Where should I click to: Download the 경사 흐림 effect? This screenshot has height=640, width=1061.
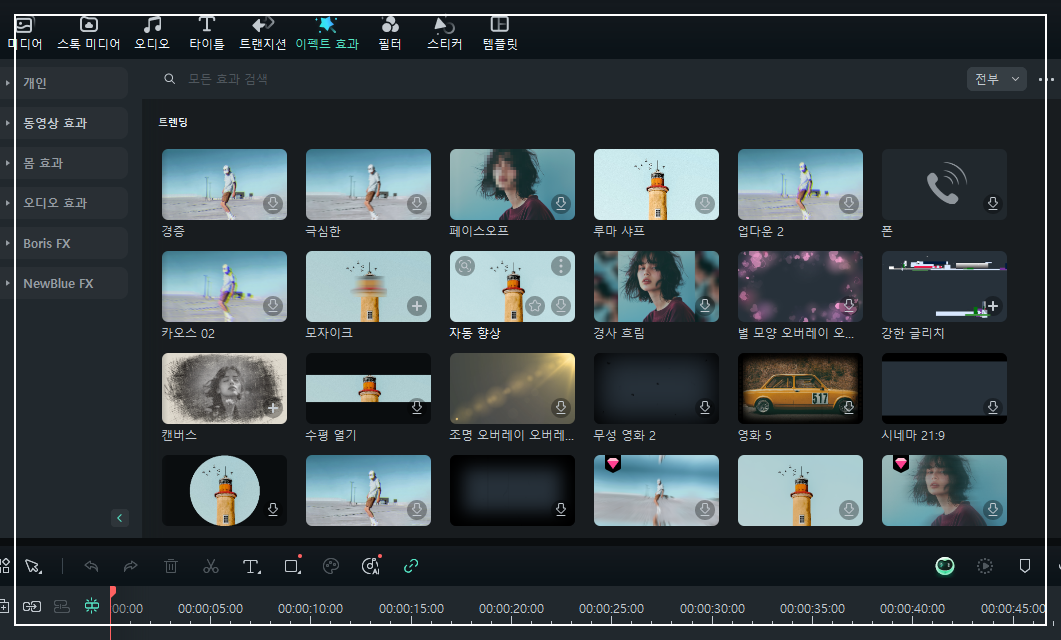[x=705, y=305]
